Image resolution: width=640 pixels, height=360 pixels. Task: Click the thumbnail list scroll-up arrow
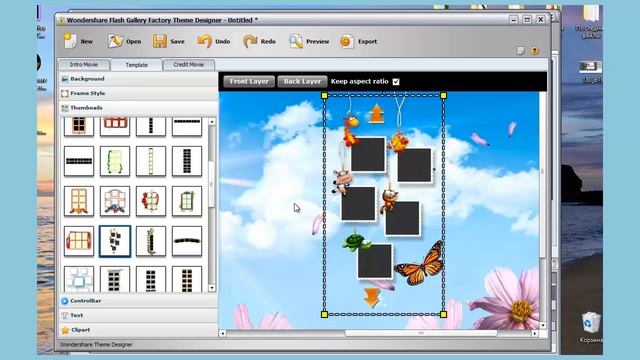coord(212,122)
